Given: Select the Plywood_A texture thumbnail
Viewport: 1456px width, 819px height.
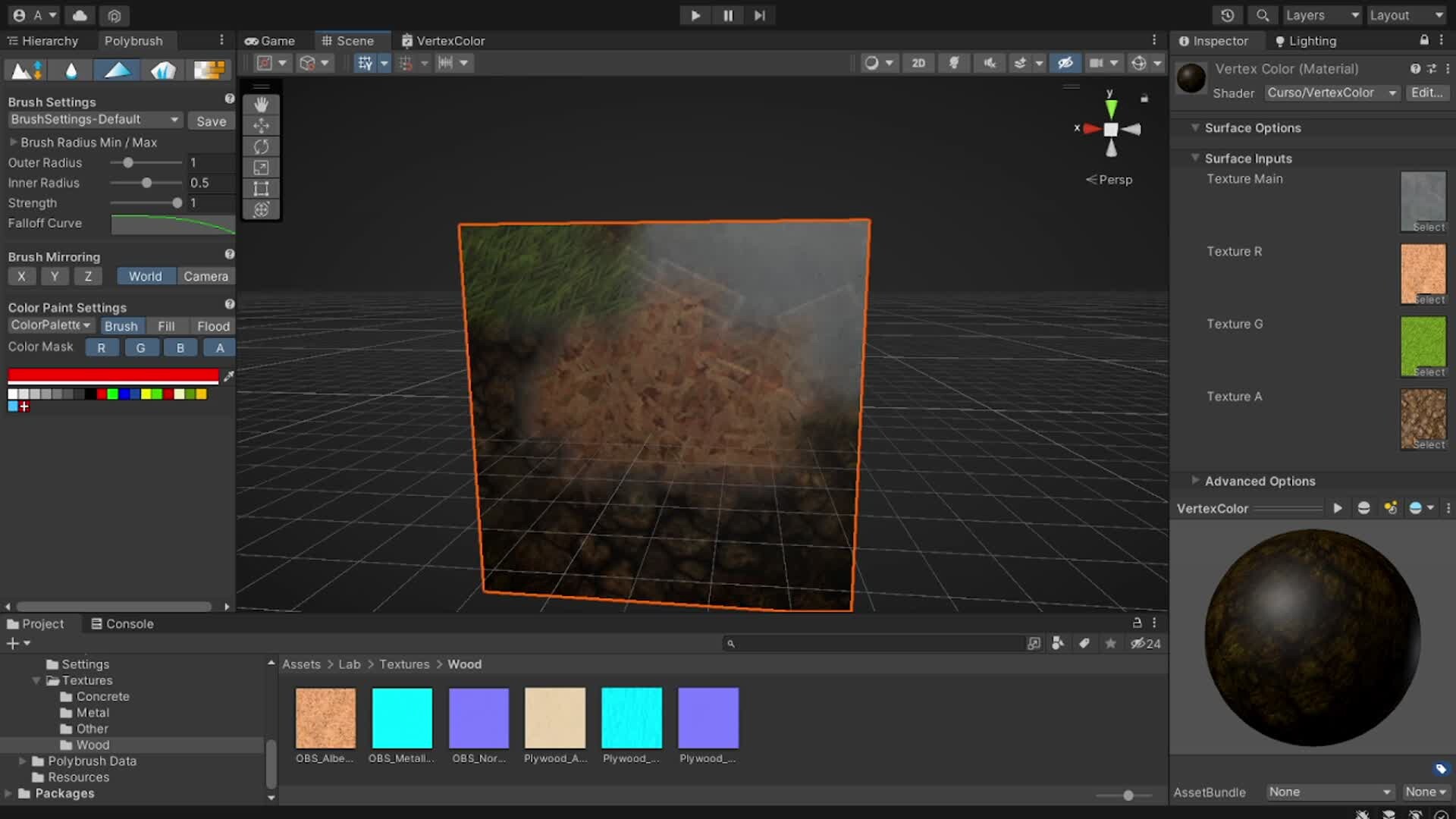Looking at the screenshot, I should click(554, 717).
